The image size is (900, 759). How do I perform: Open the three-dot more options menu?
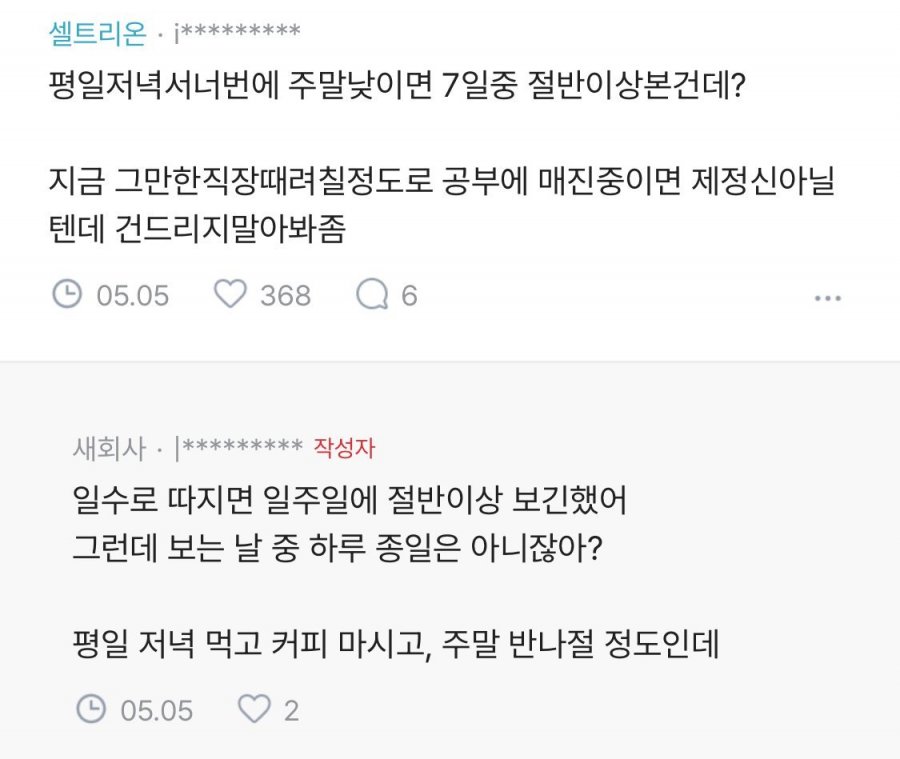click(829, 297)
